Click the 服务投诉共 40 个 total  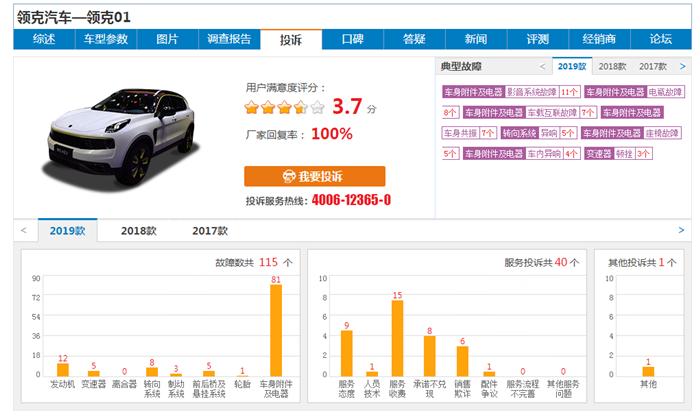(542, 262)
